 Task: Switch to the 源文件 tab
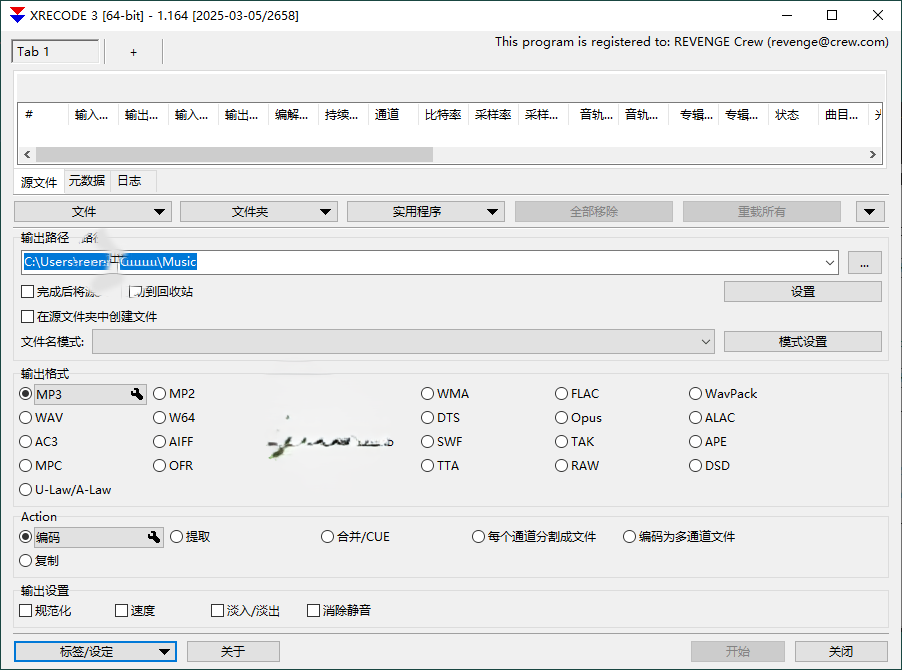pos(39,182)
